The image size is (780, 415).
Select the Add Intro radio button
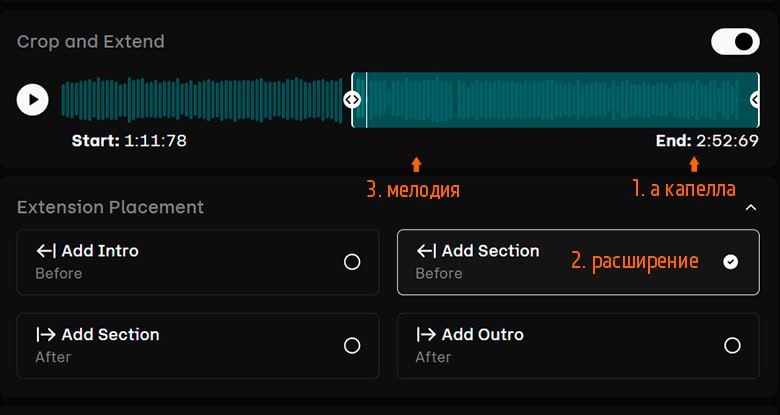[x=352, y=262]
